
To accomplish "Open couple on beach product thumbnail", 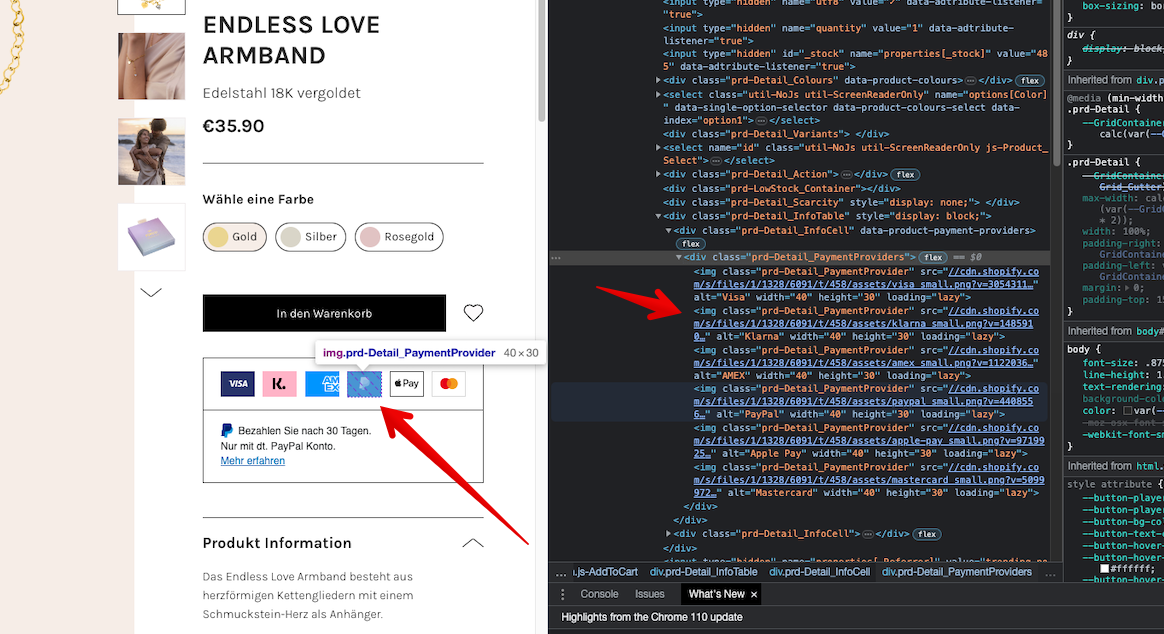I will click(151, 151).
